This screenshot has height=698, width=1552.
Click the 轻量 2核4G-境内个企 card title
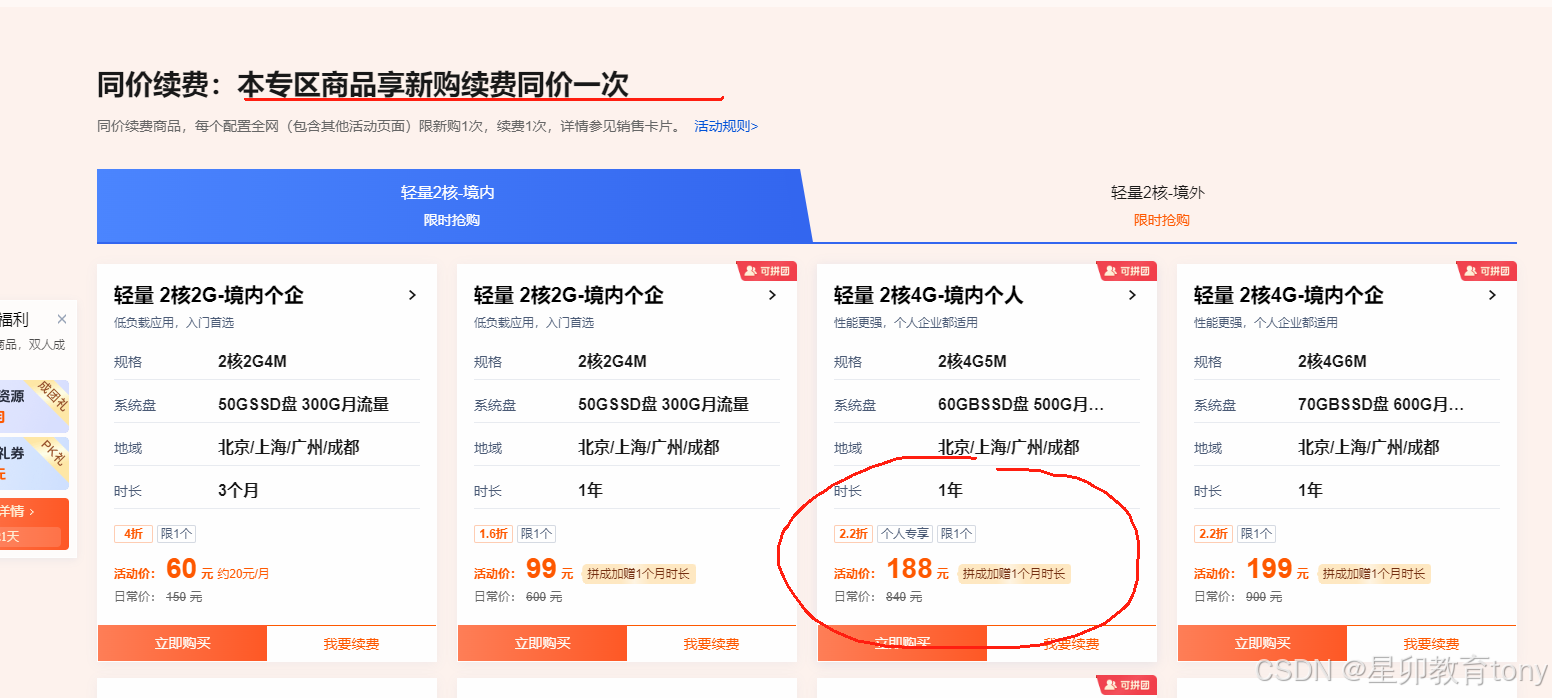(1289, 295)
